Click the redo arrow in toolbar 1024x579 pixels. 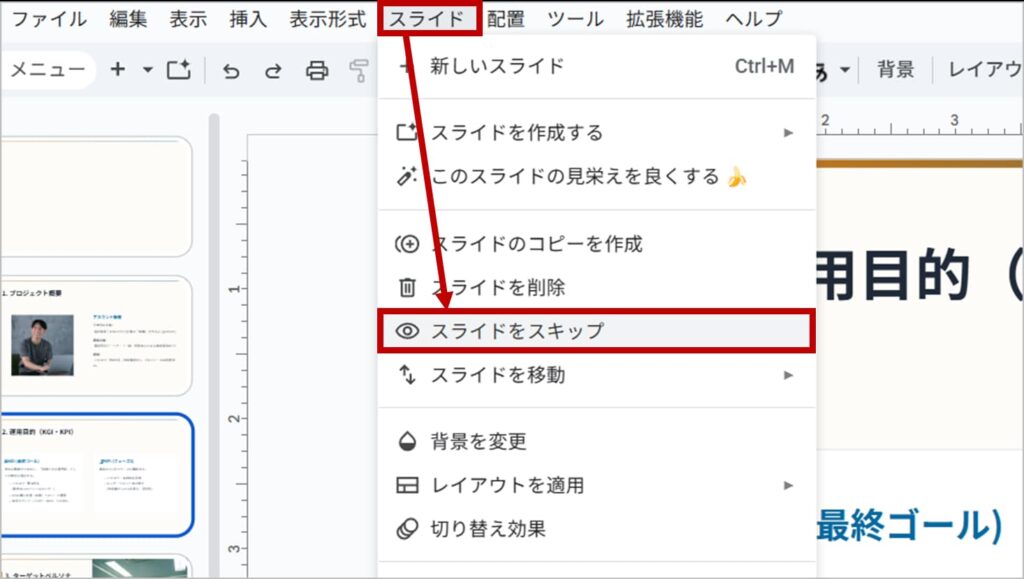(x=273, y=70)
